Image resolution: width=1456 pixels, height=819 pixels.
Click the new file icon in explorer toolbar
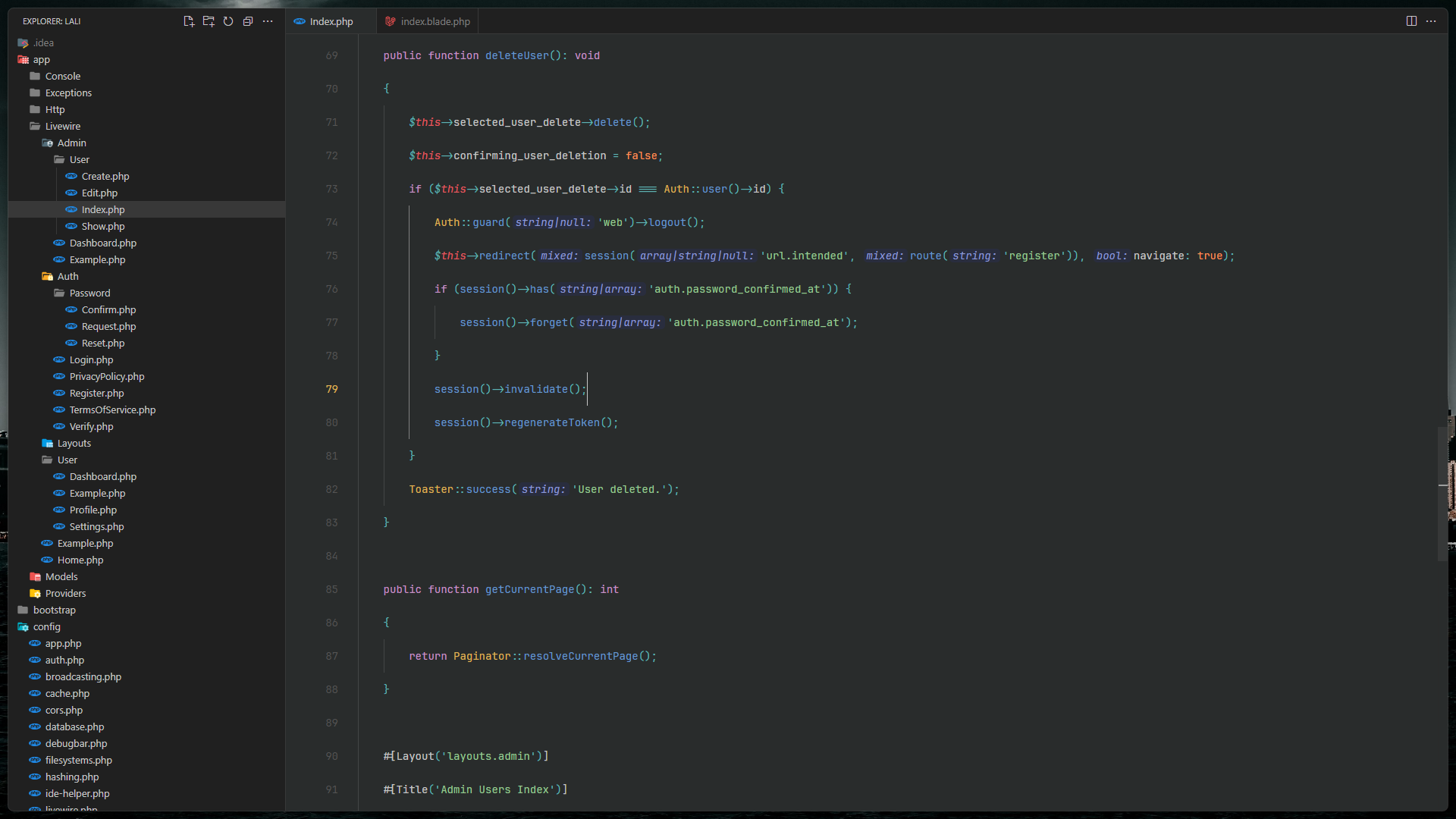tap(188, 21)
